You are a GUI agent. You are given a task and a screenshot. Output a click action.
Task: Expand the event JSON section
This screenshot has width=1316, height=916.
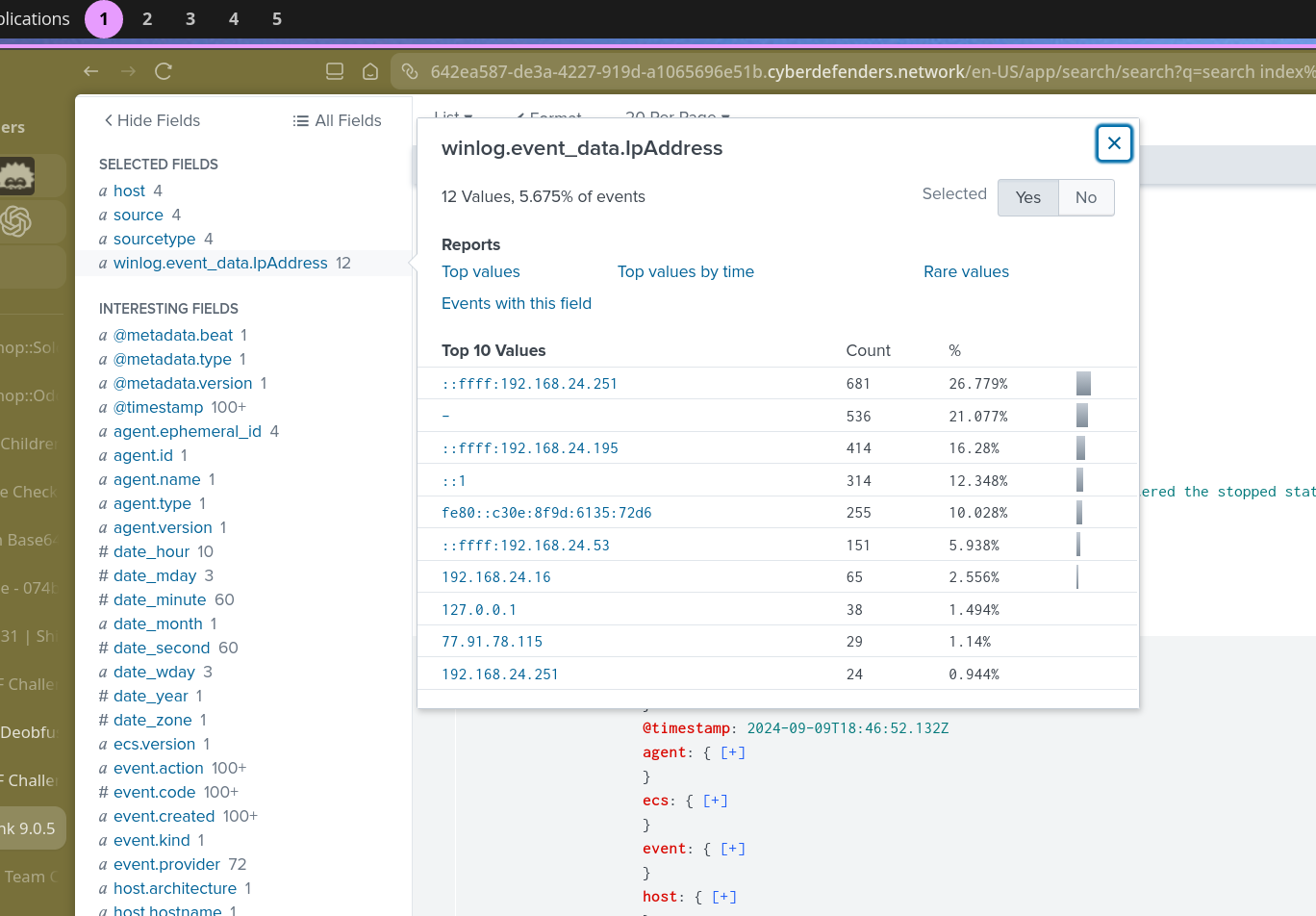click(733, 849)
